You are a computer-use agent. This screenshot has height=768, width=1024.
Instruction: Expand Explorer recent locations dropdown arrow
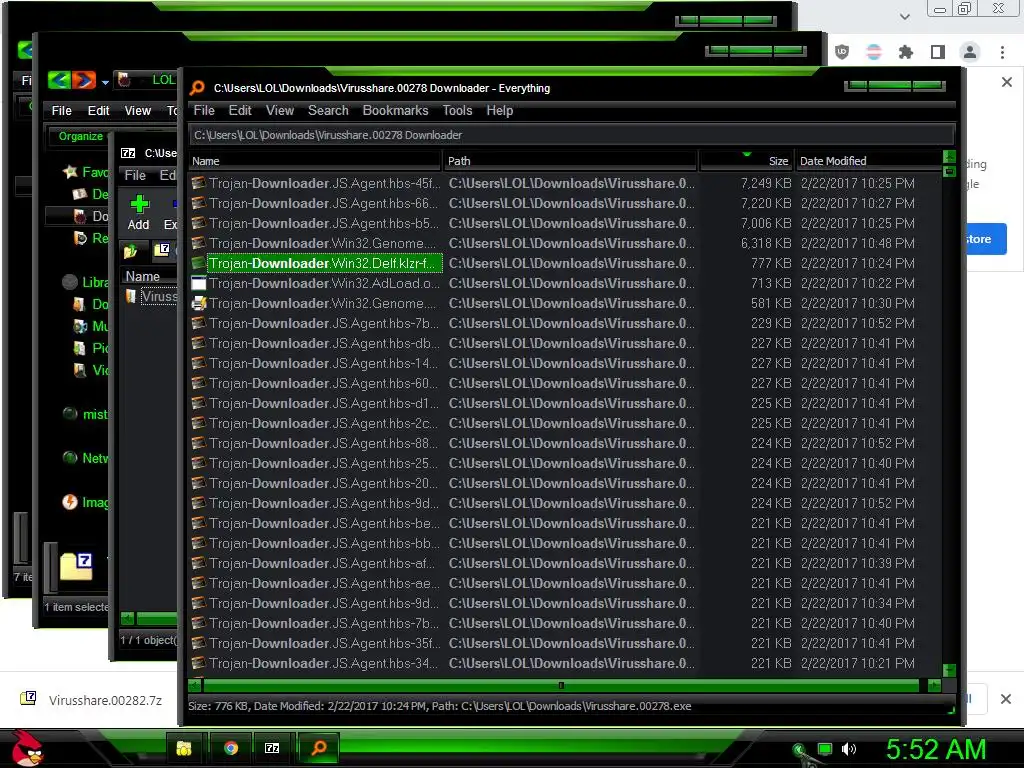tap(105, 82)
